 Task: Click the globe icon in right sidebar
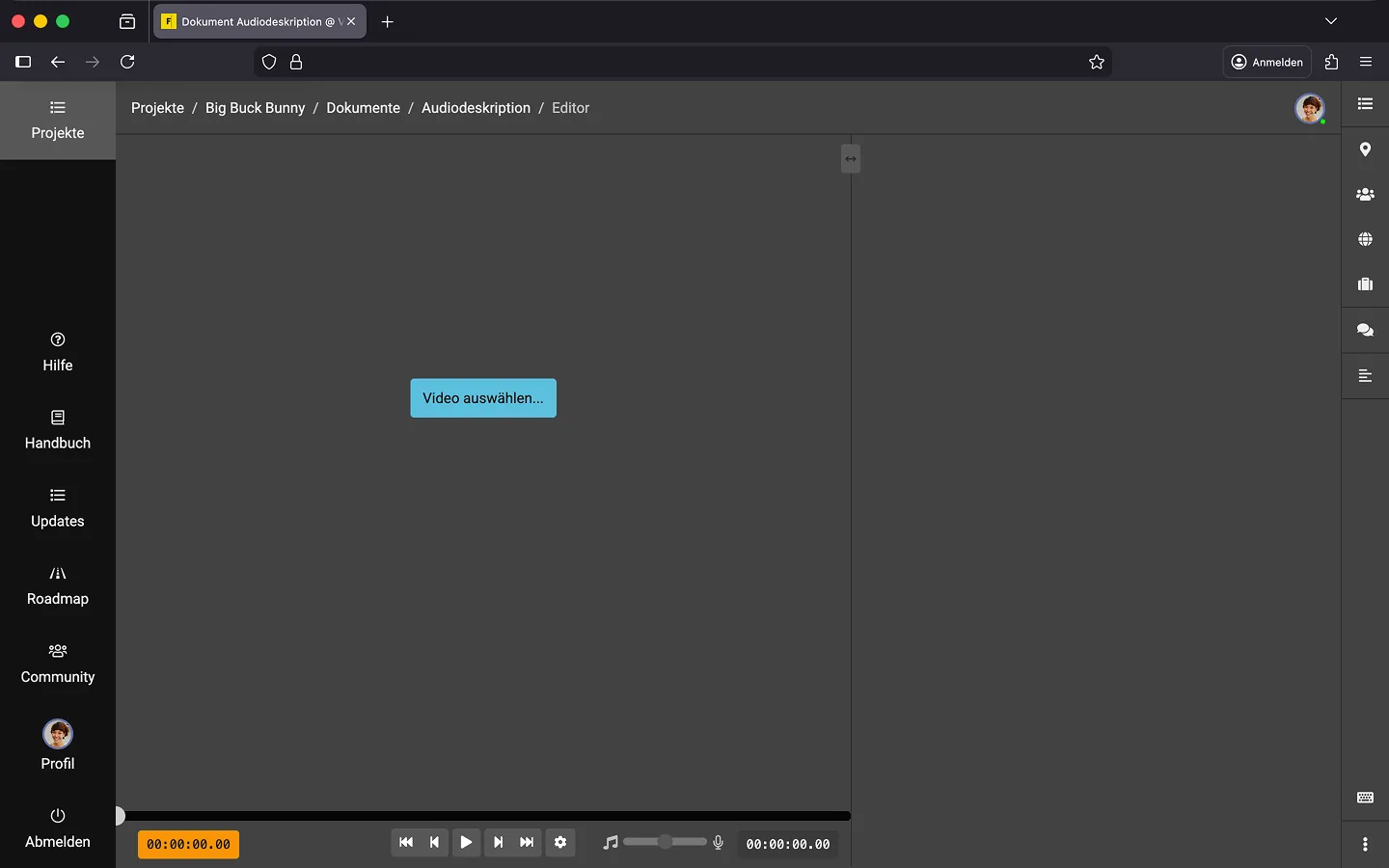pos(1365,239)
